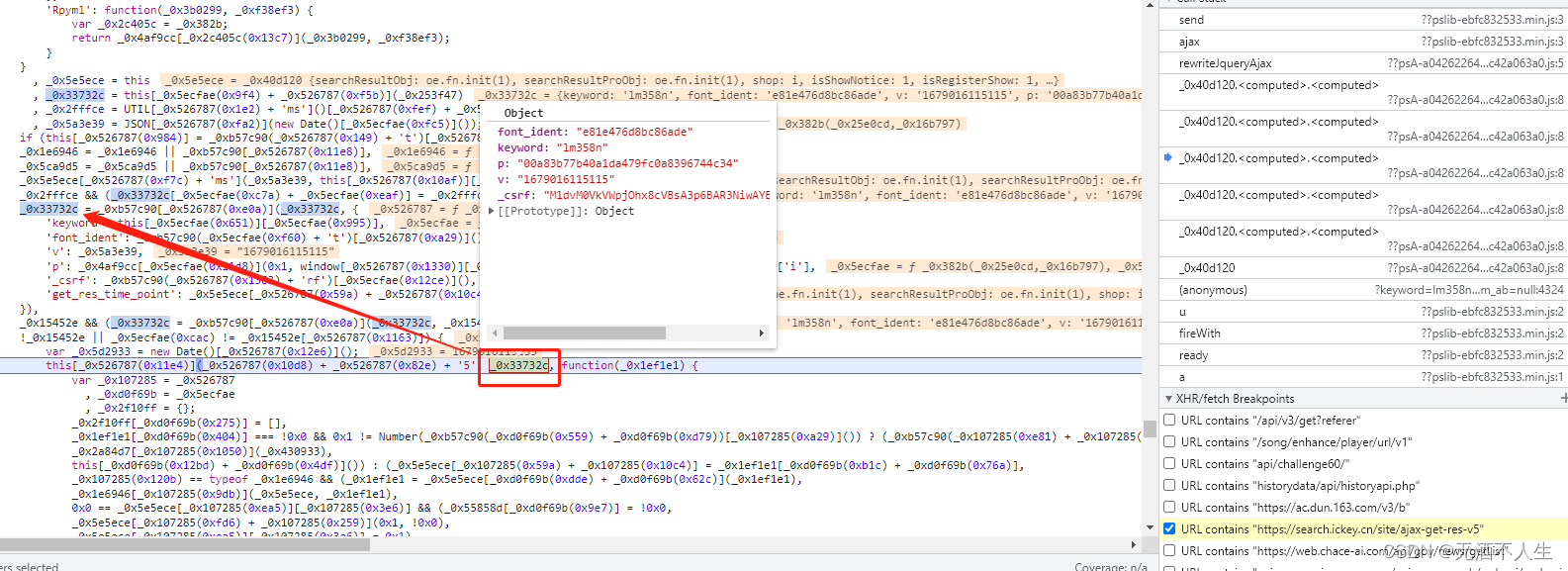Click the 'font_ident' key in code
This screenshot has height=571, width=1568.
tap(85, 238)
